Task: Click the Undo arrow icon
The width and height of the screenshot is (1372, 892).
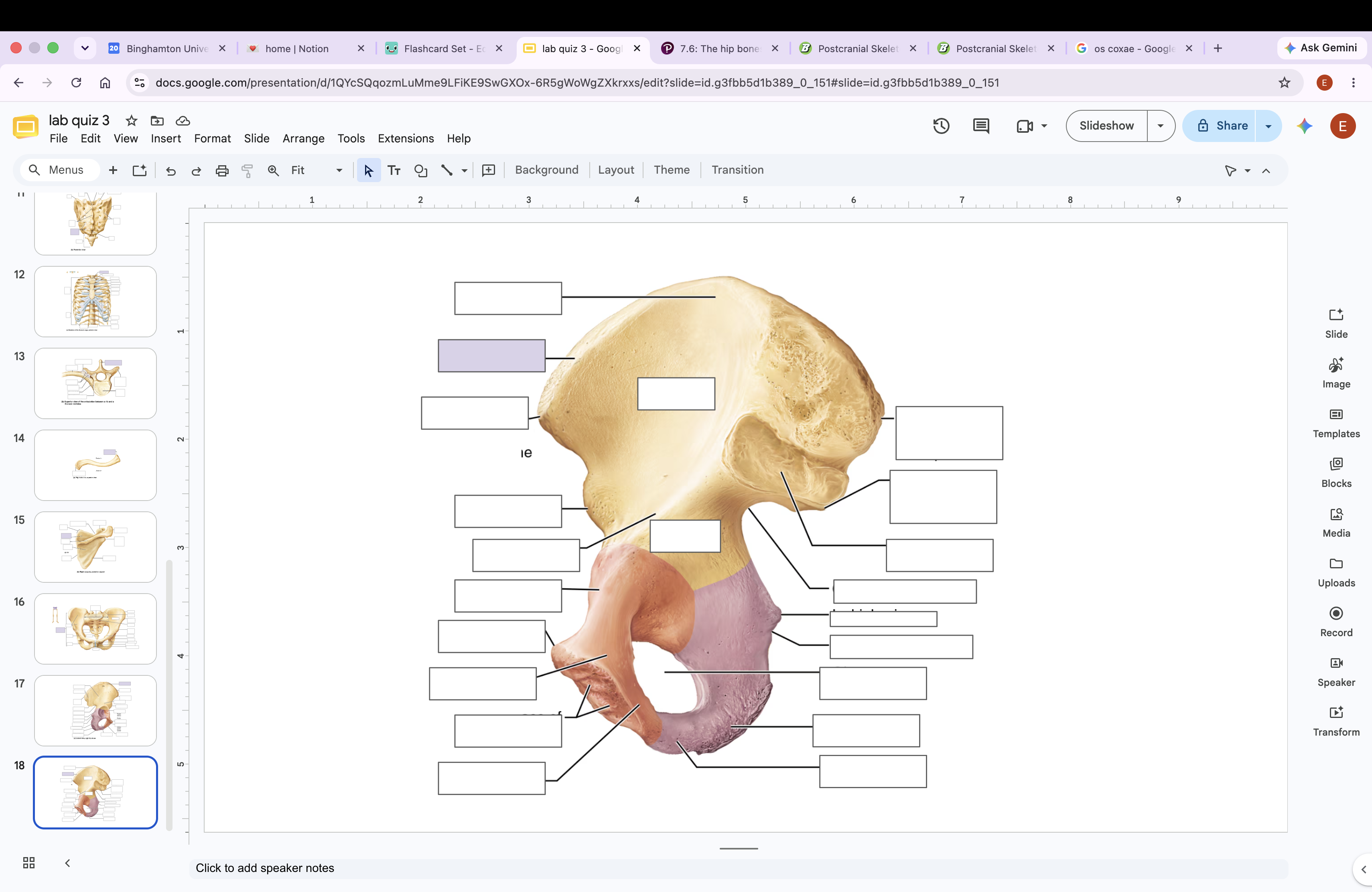Action: click(x=170, y=170)
